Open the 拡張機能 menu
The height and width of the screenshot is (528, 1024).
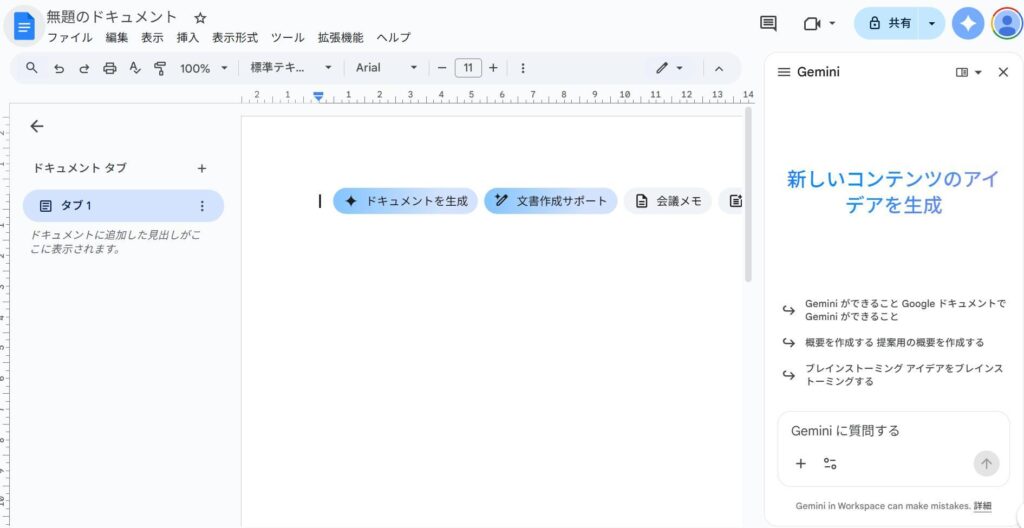pyautogui.click(x=340, y=38)
